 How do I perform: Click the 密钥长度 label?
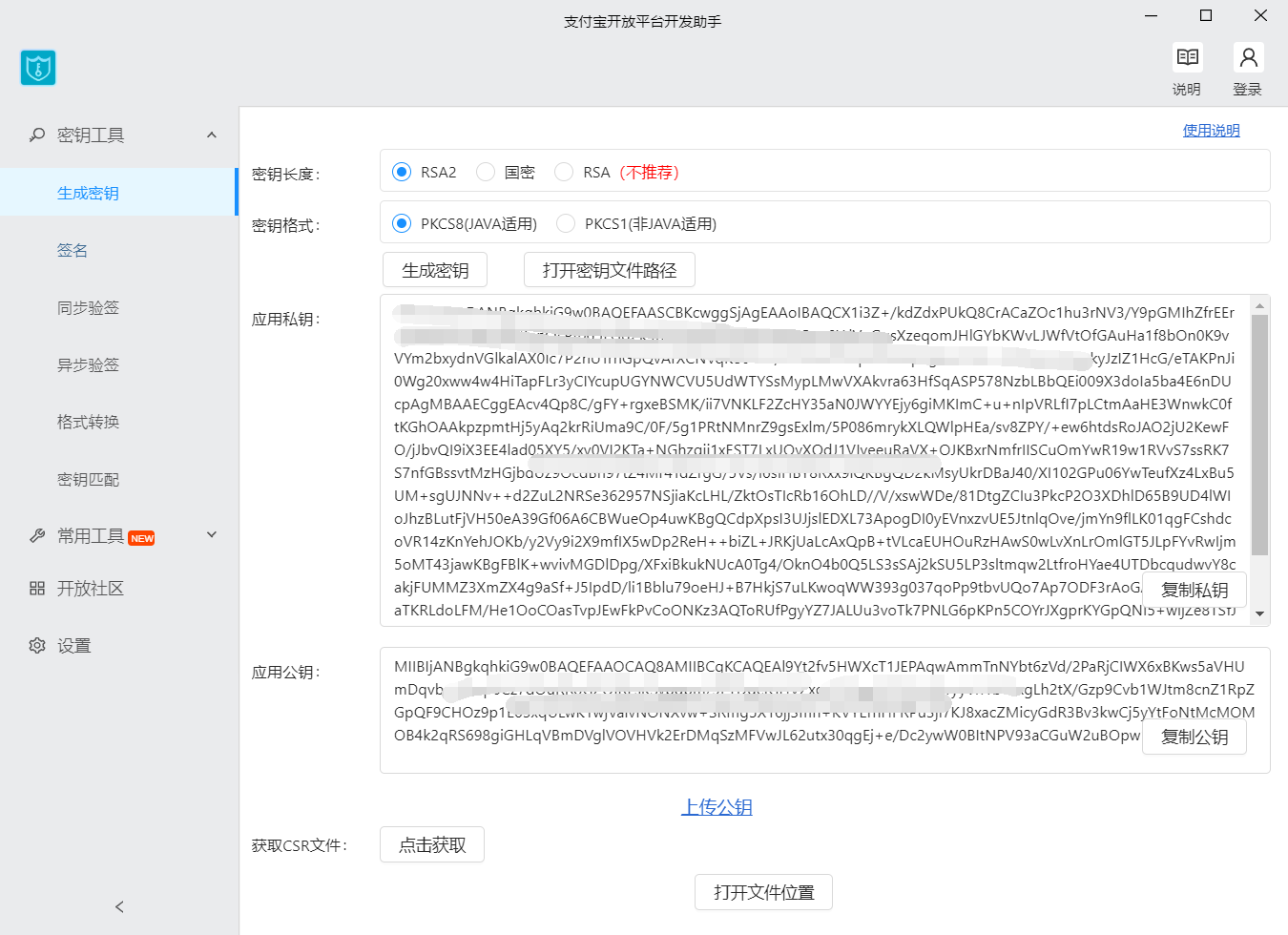coord(286,174)
